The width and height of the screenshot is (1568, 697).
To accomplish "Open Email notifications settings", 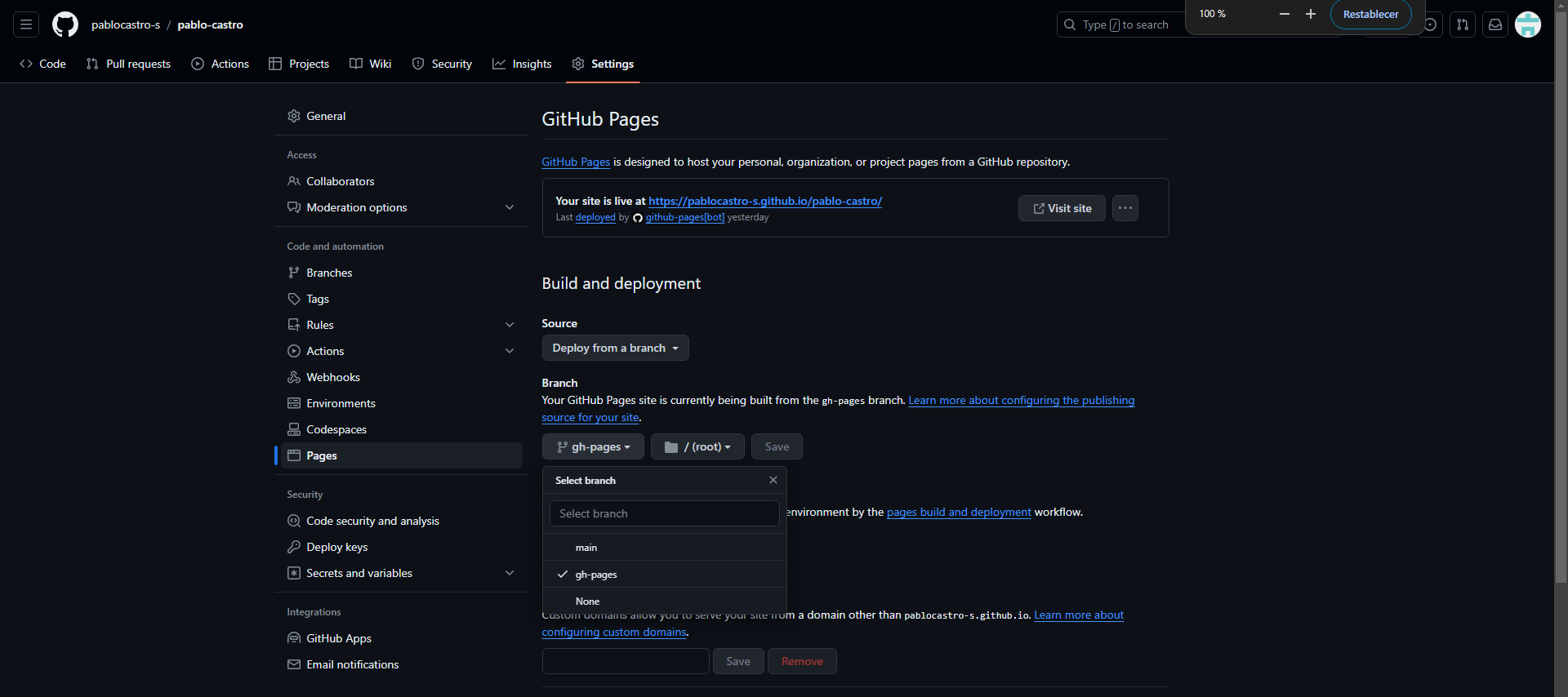I will point(402,664).
